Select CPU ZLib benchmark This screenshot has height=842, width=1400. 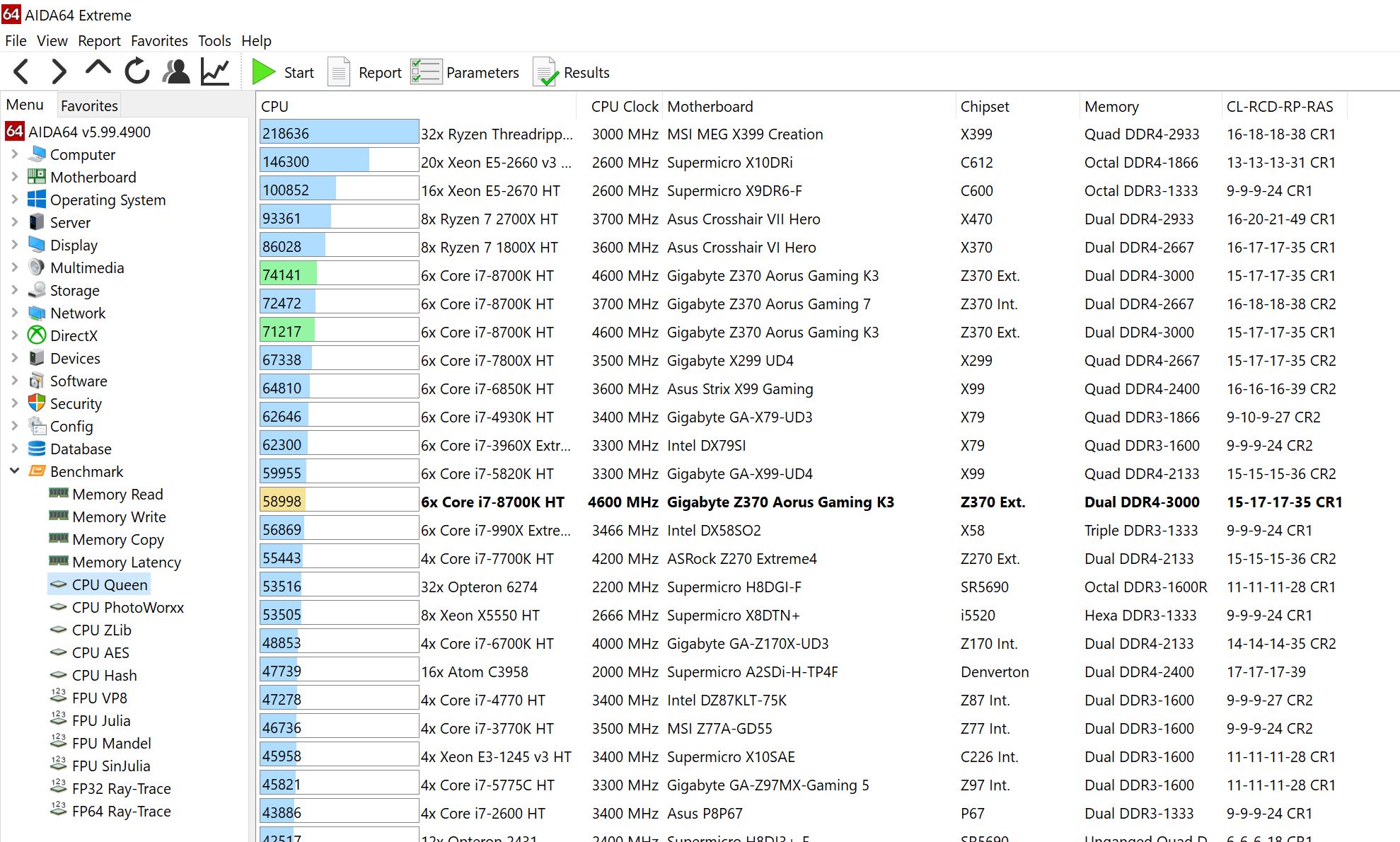(101, 630)
